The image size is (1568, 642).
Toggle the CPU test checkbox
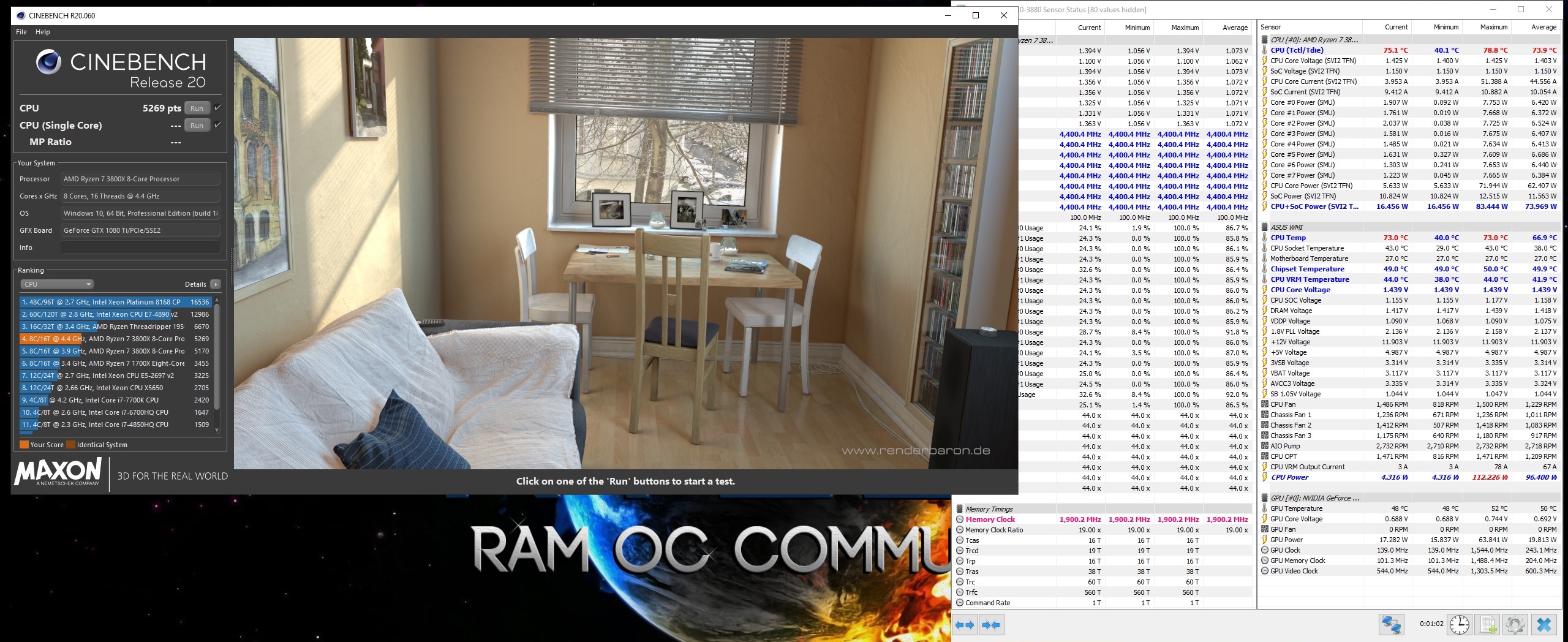(217, 108)
